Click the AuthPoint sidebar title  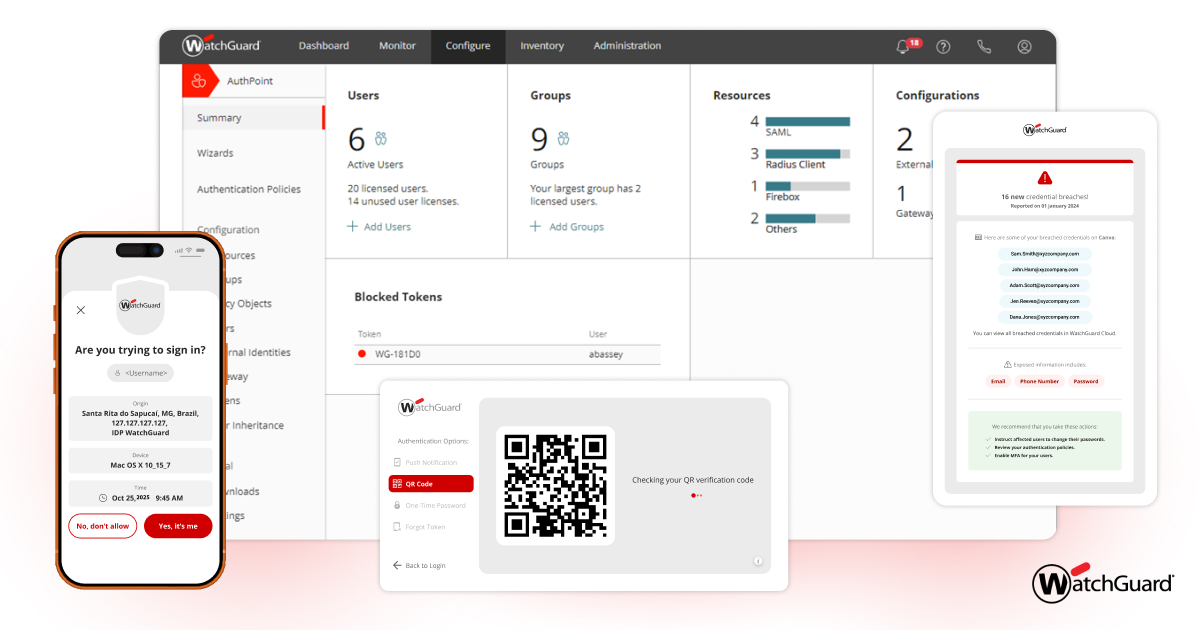click(250, 81)
